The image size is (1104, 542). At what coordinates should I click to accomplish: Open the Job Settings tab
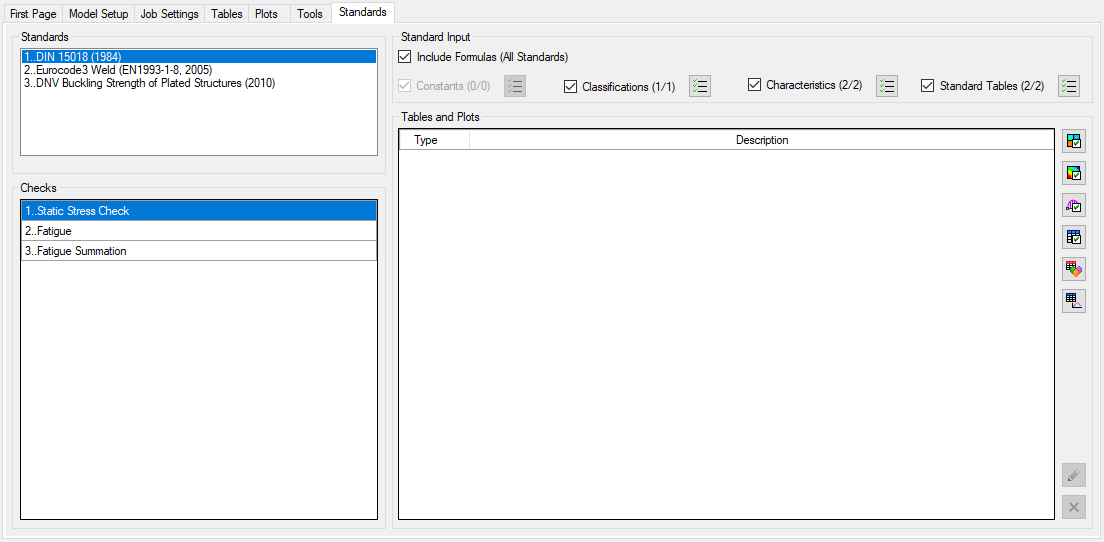(169, 14)
